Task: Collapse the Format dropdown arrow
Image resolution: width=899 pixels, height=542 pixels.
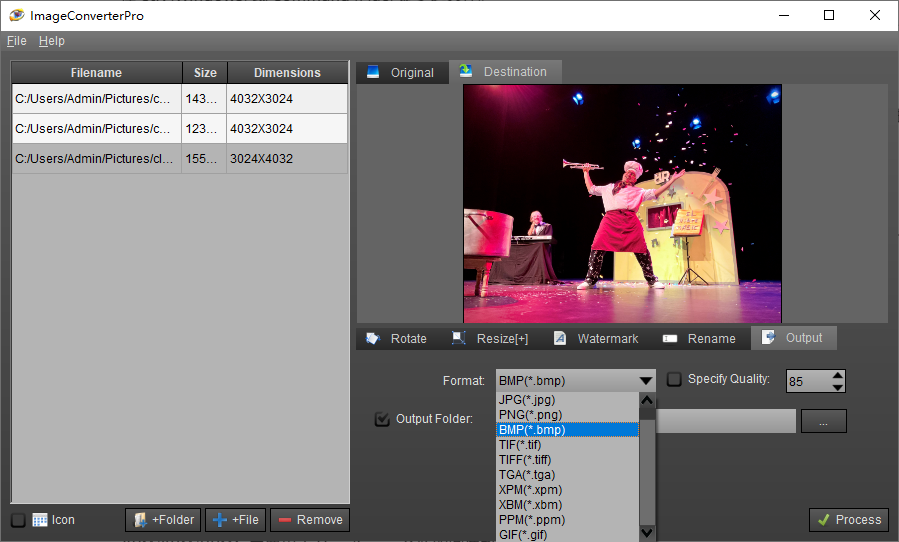Action: pos(644,381)
